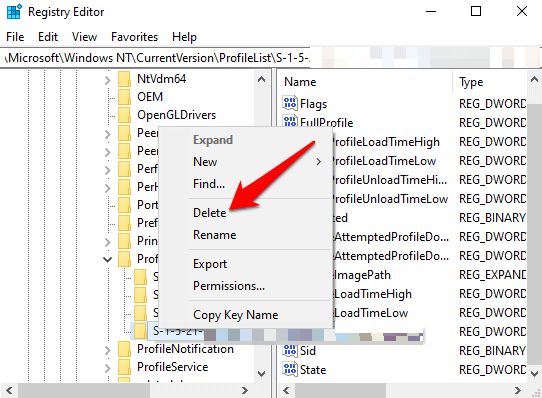This screenshot has width=542, height=398.
Task: Click the Registry Editor app icon in title bar
Action: pyautogui.click(x=14, y=11)
